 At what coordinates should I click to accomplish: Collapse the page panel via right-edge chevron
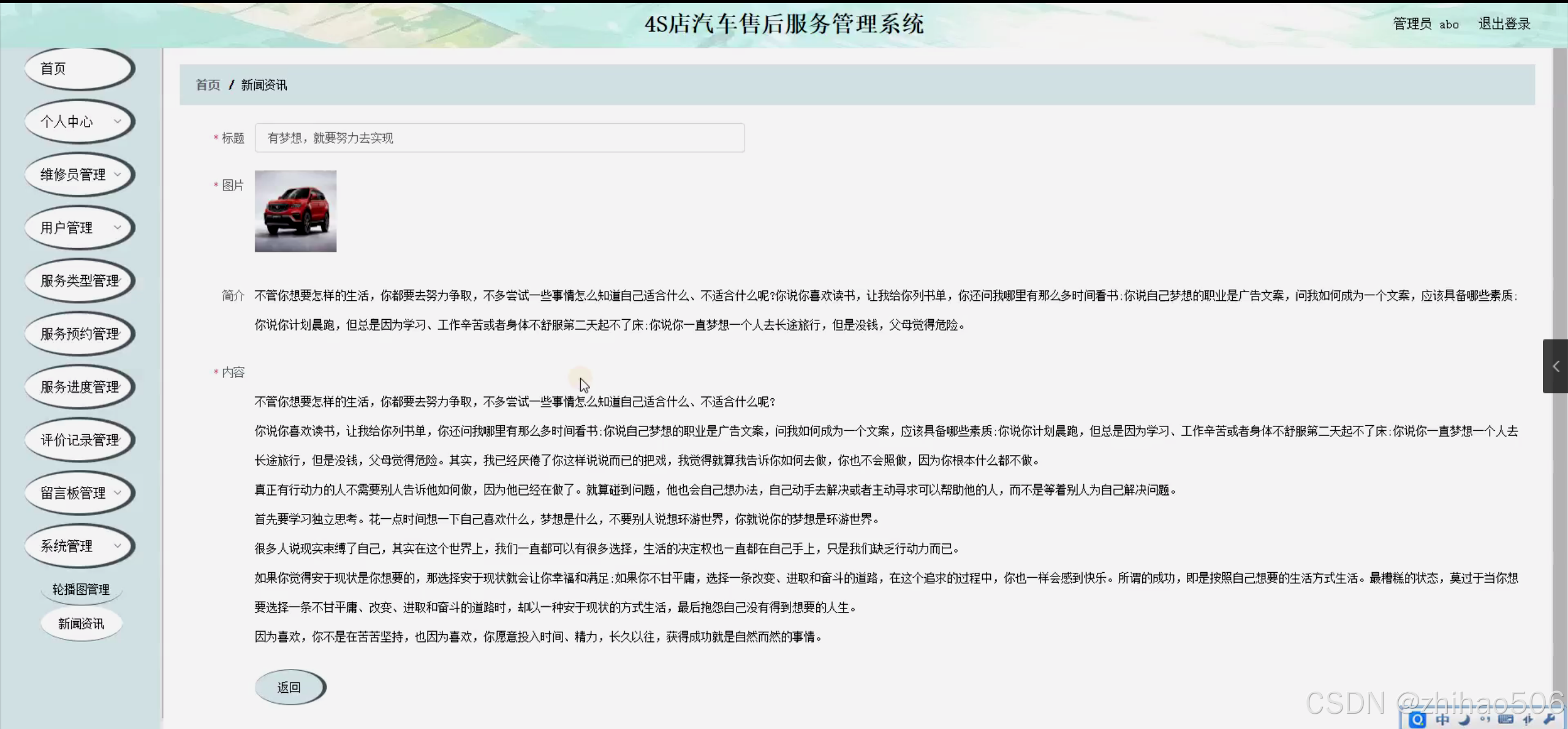1557,366
